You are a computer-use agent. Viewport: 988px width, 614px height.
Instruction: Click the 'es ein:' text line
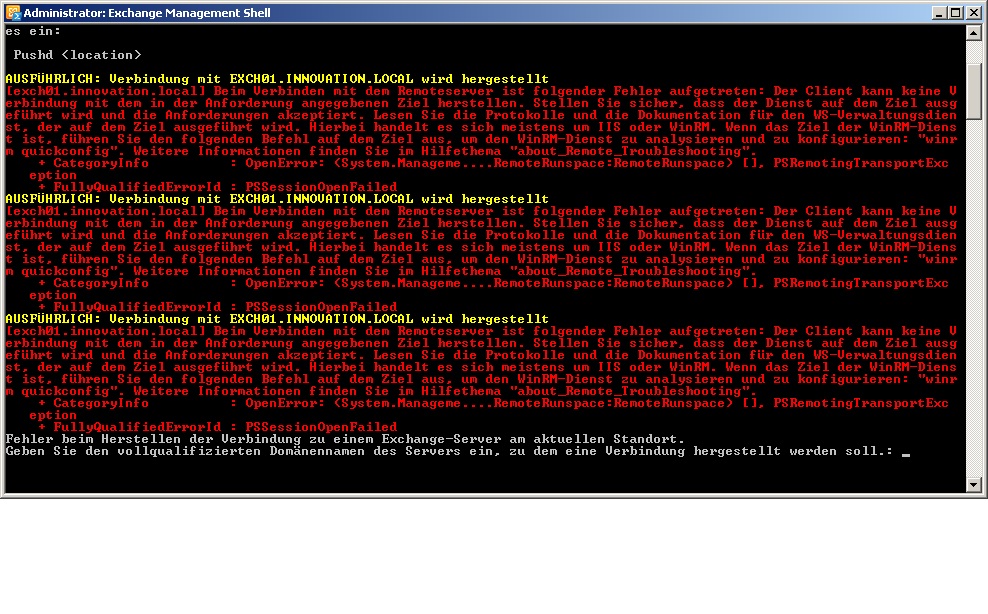(33, 31)
